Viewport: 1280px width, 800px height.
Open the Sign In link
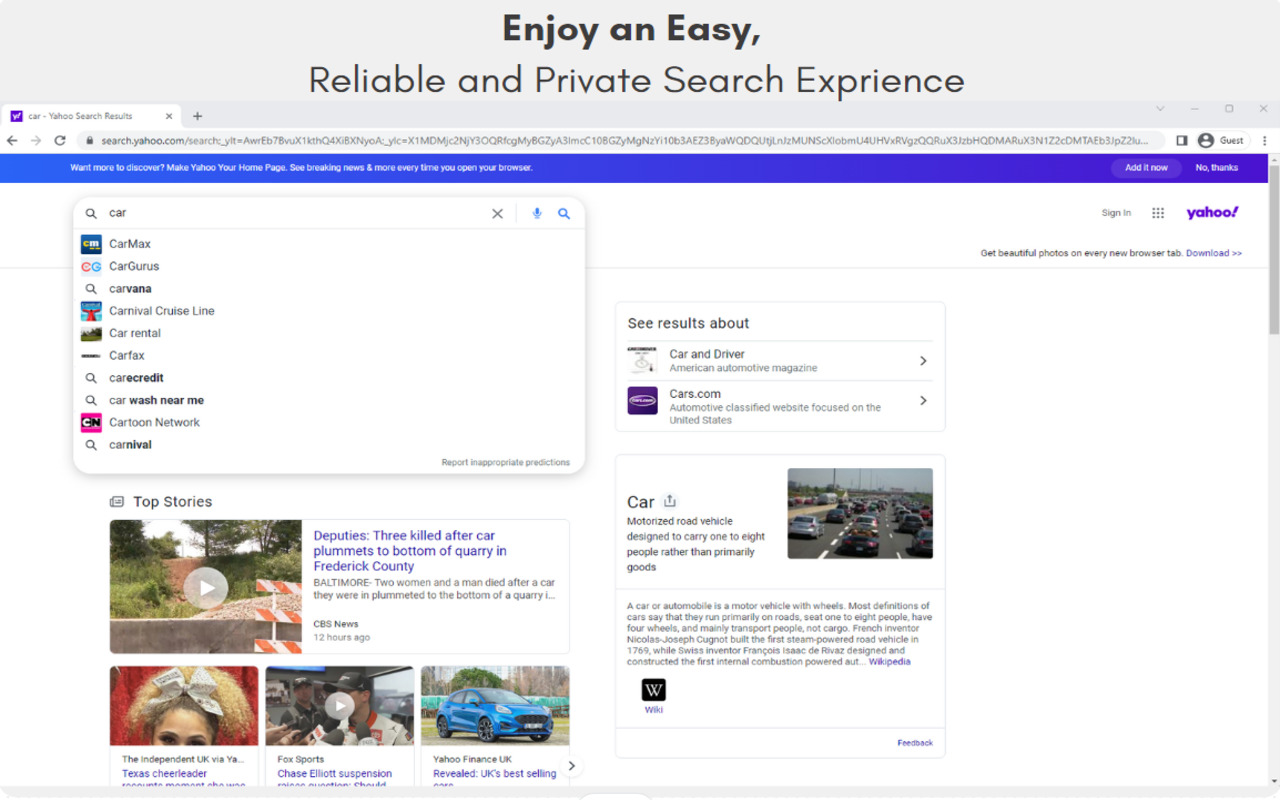coord(1116,213)
